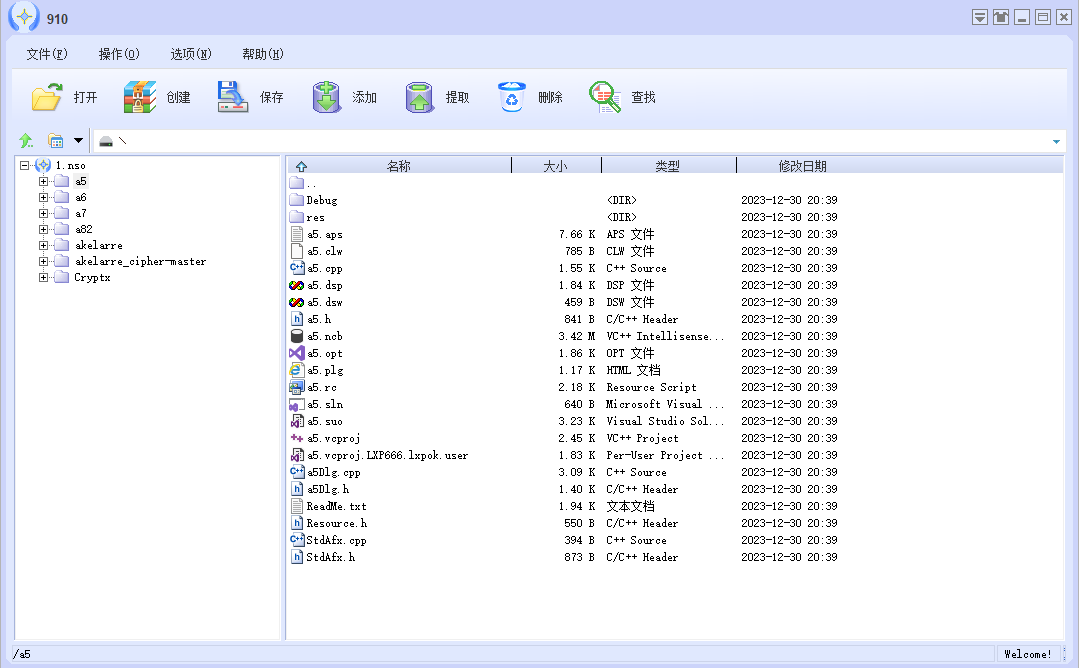Expand the a6 folder tree node
1079x668 pixels.
coord(44,198)
